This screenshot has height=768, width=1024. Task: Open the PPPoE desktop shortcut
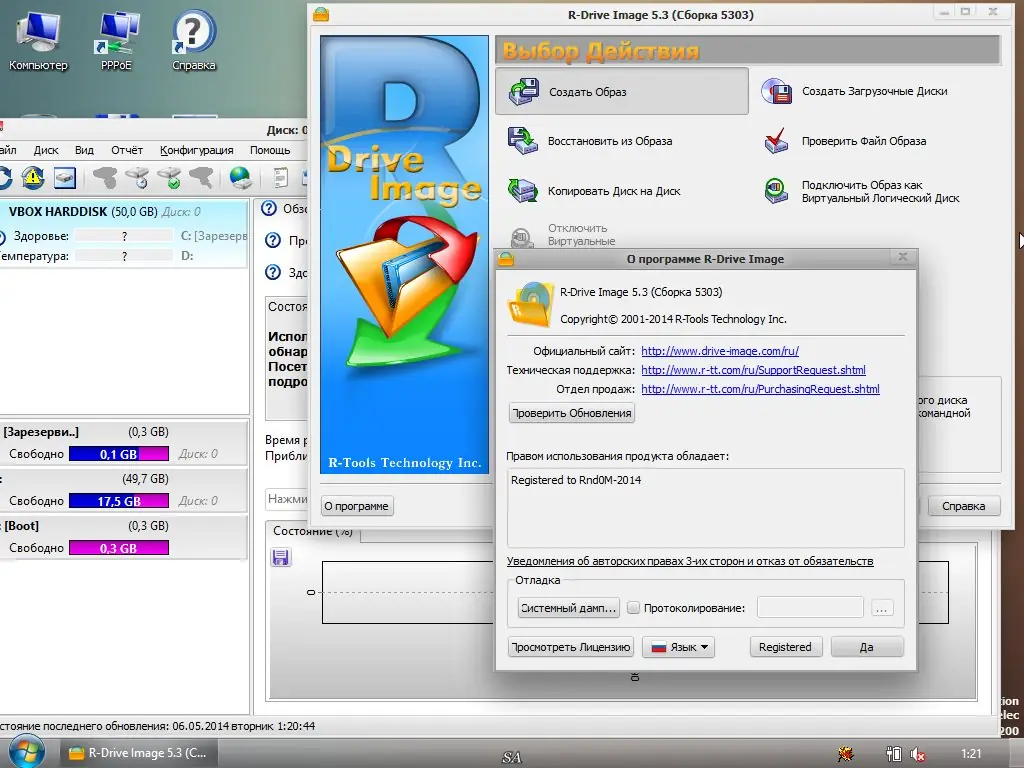(116, 40)
